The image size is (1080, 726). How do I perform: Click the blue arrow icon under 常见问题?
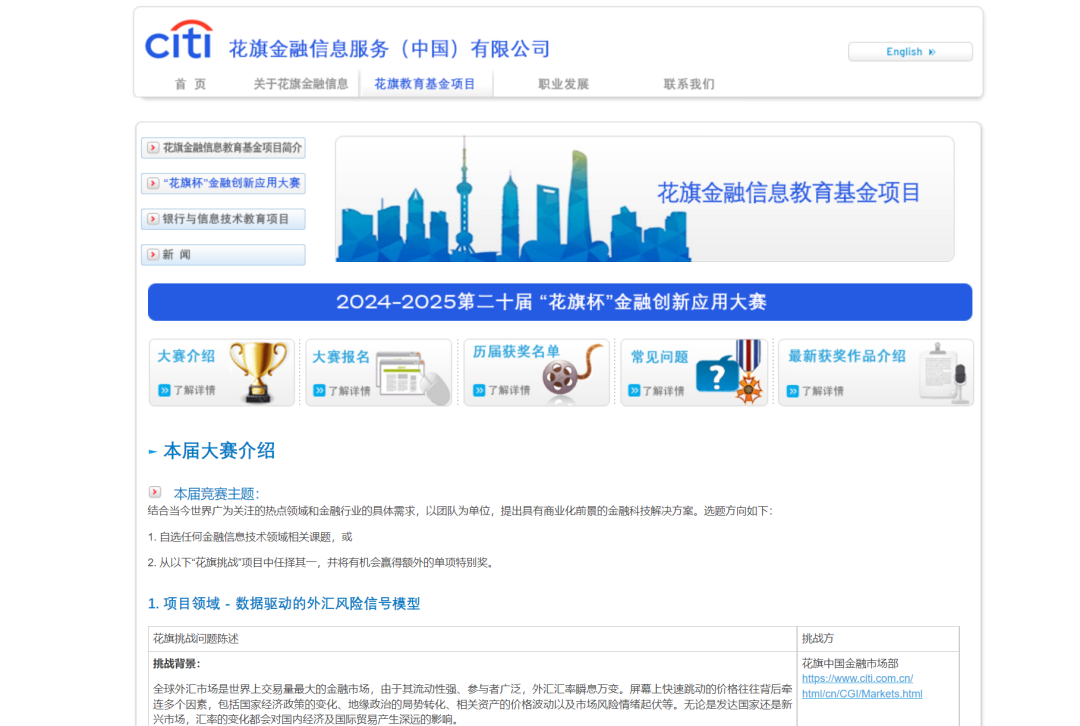(634, 391)
